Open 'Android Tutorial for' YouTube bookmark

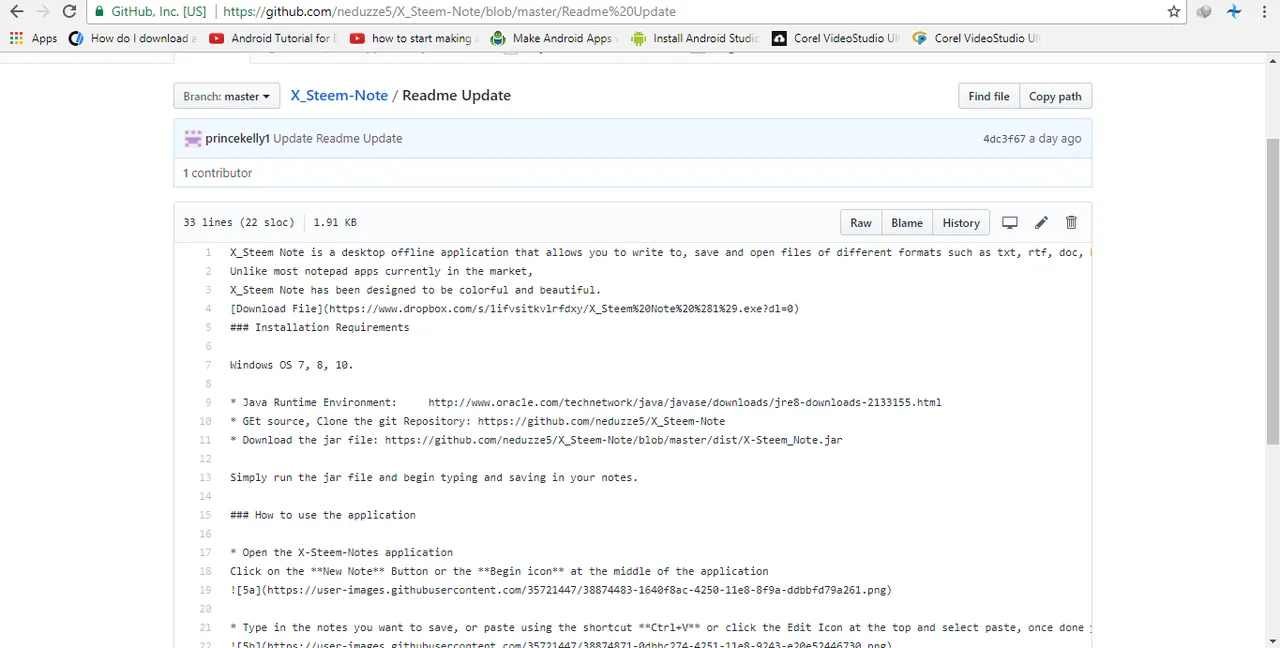point(273,38)
